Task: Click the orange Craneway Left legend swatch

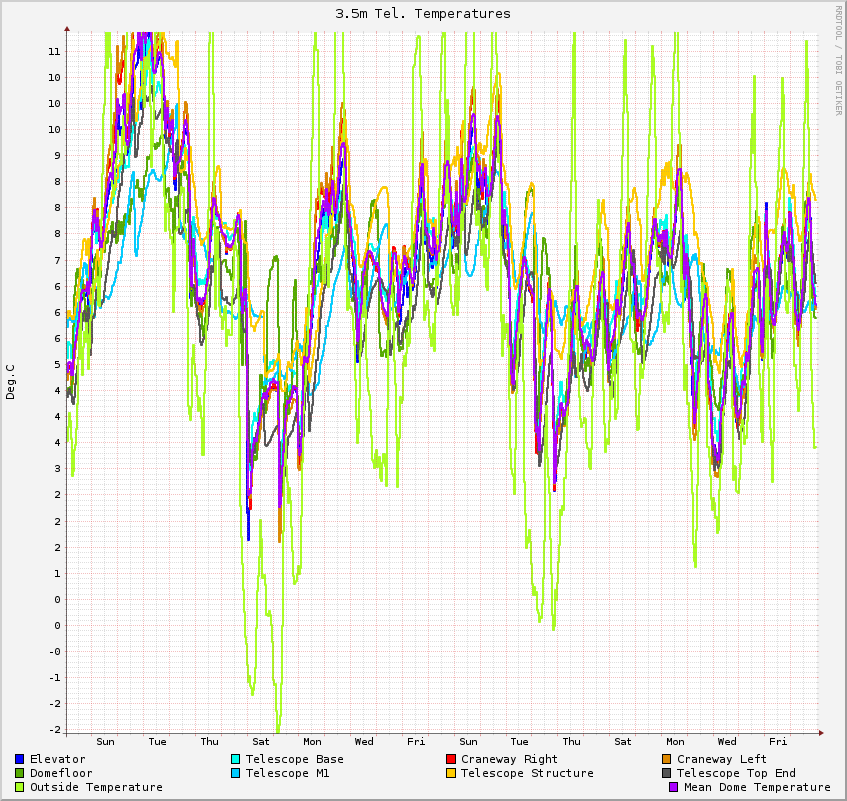Action: 667,759
